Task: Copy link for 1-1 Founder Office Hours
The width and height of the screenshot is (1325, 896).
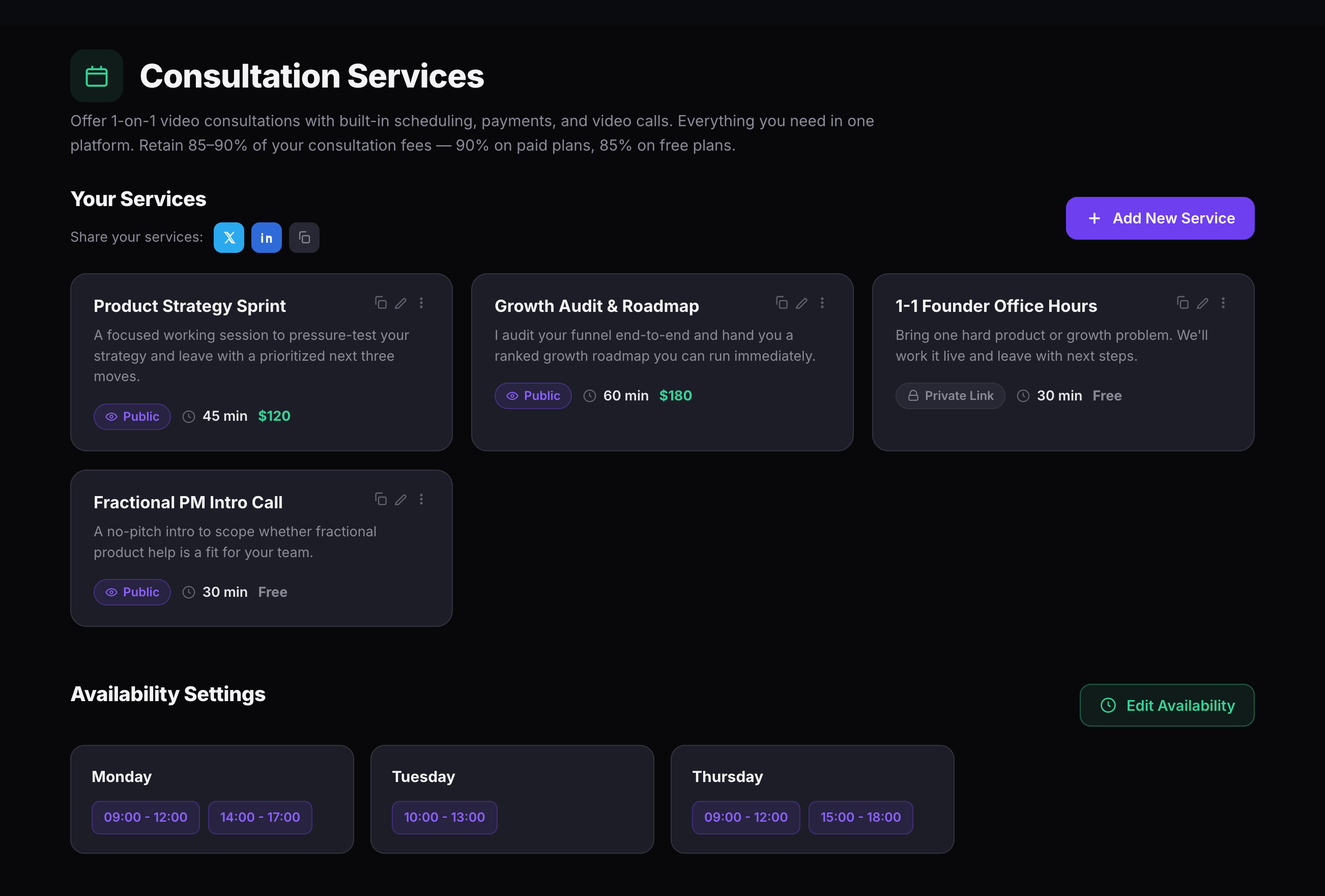Action: click(x=1182, y=303)
